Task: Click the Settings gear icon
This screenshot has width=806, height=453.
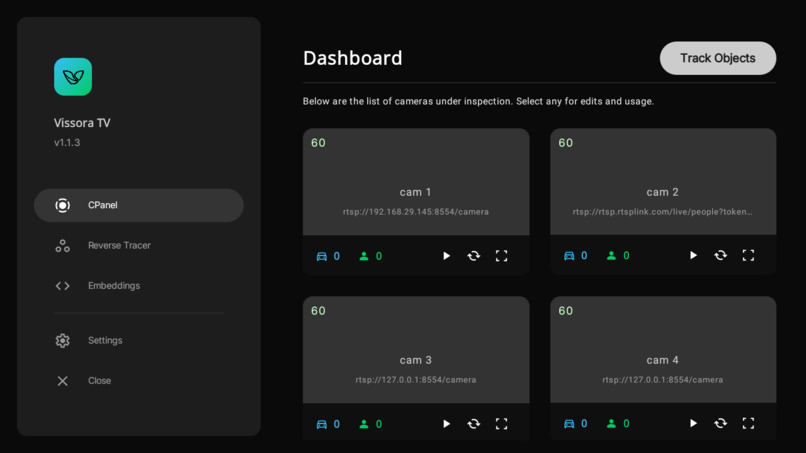Action: 63,340
